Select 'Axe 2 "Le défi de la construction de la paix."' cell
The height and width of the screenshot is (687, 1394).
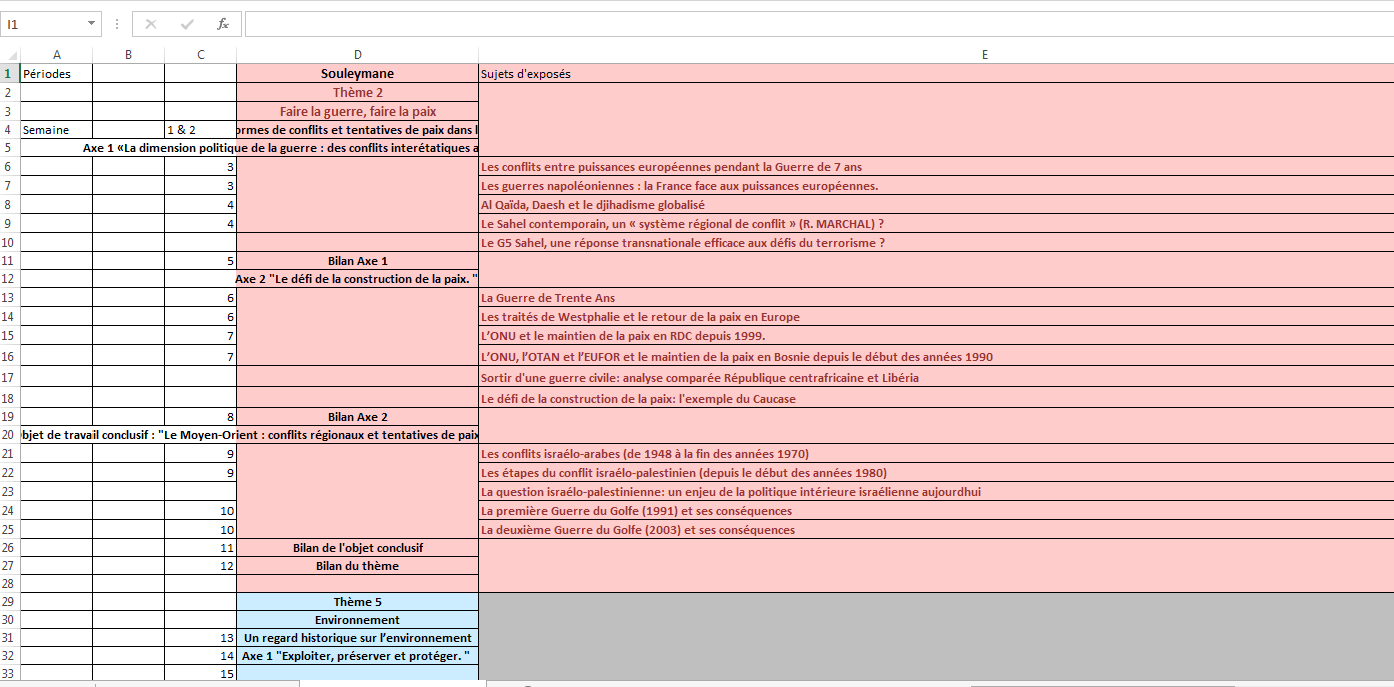[358, 279]
